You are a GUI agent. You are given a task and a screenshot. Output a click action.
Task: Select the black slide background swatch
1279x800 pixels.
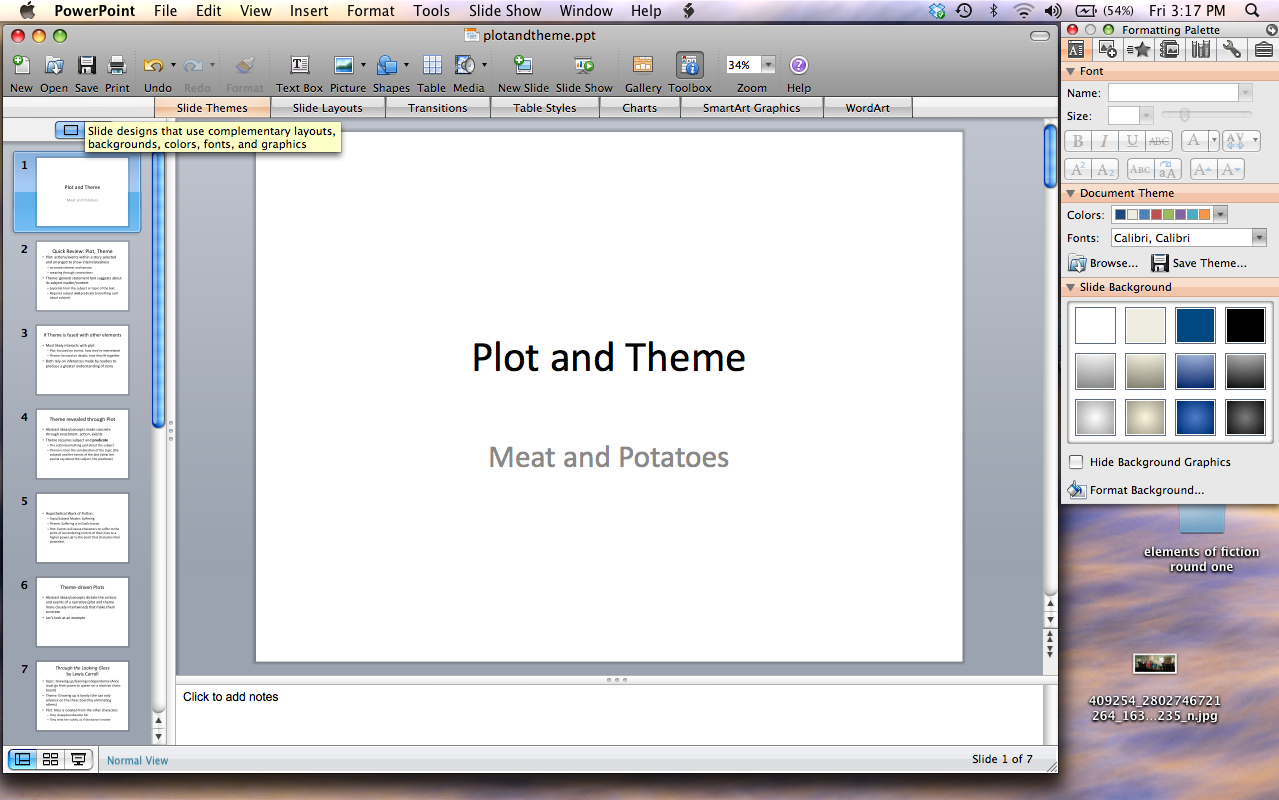(x=1245, y=324)
